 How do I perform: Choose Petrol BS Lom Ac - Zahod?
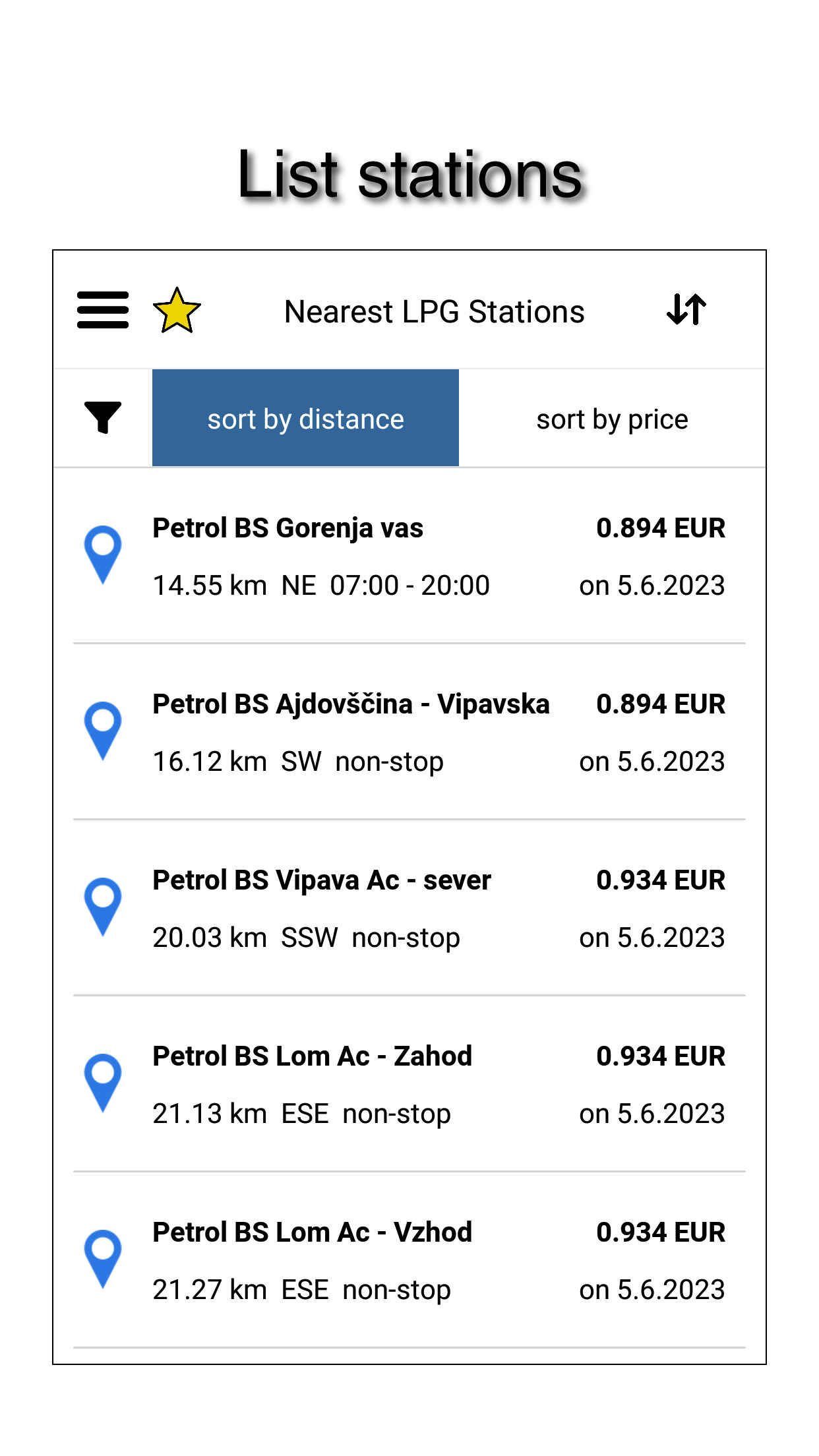tap(313, 1056)
